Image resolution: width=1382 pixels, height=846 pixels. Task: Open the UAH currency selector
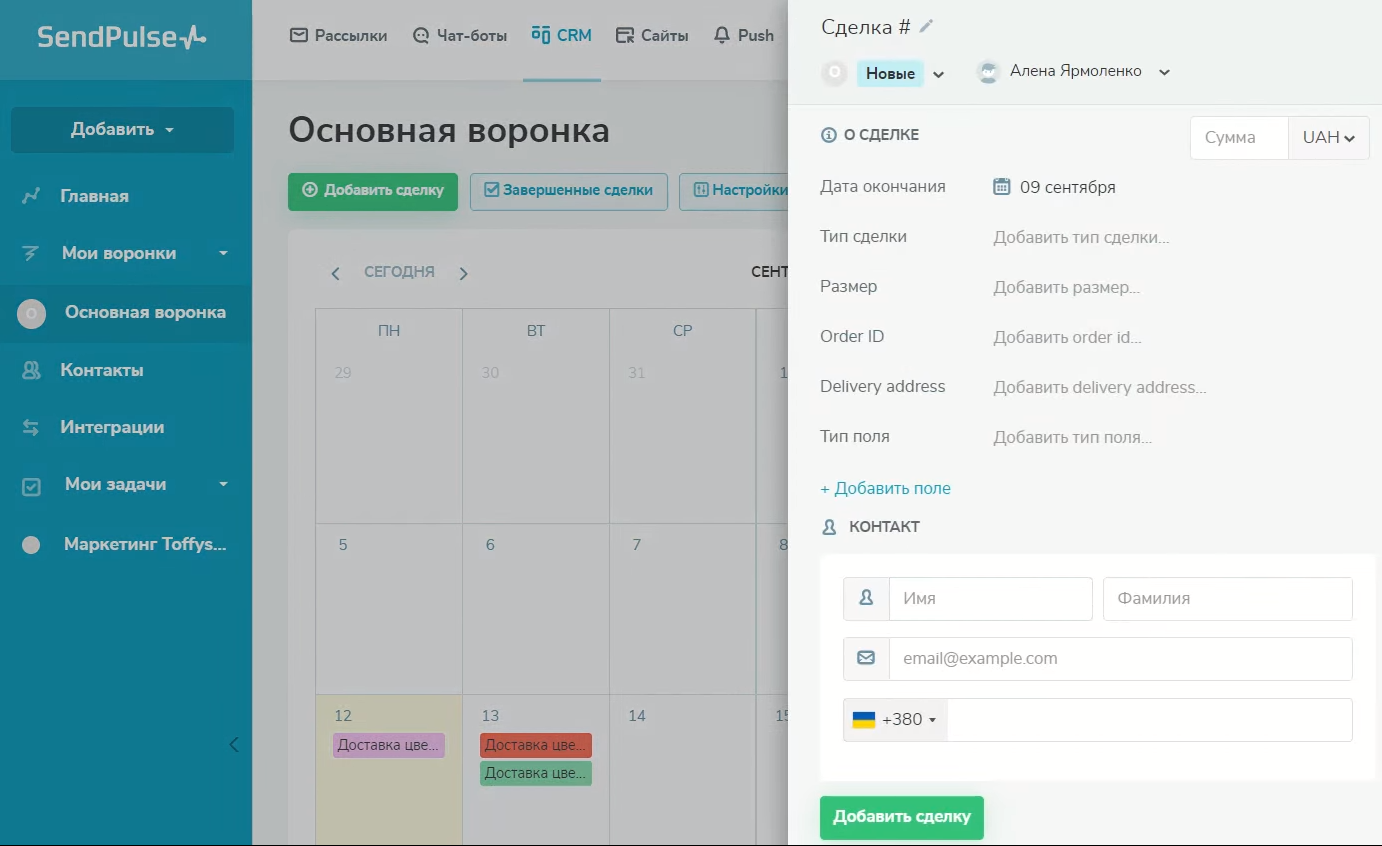pos(1328,138)
